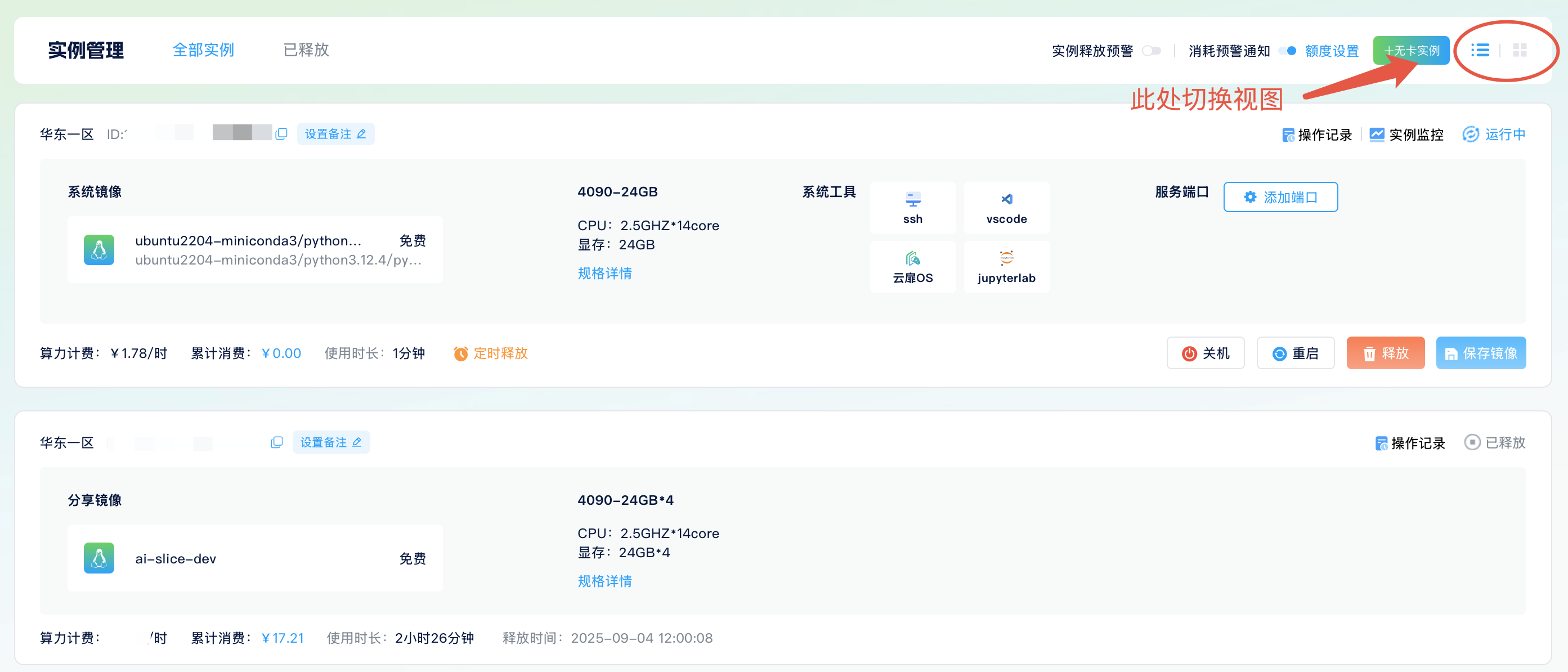The width and height of the screenshot is (1568, 672).
Task: Enable the 实例释放预警 switch
Action: coord(1152,51)
